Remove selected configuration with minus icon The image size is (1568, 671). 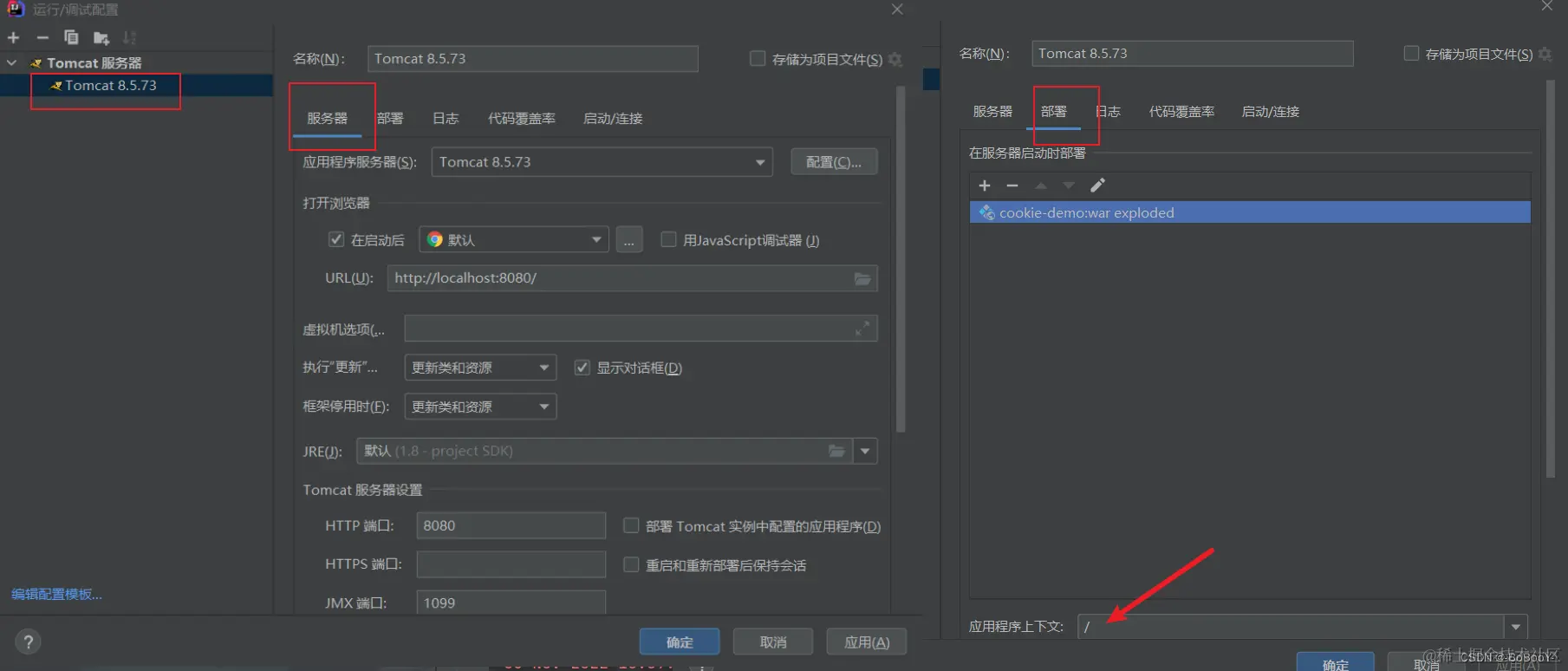(x=42, y=37)
